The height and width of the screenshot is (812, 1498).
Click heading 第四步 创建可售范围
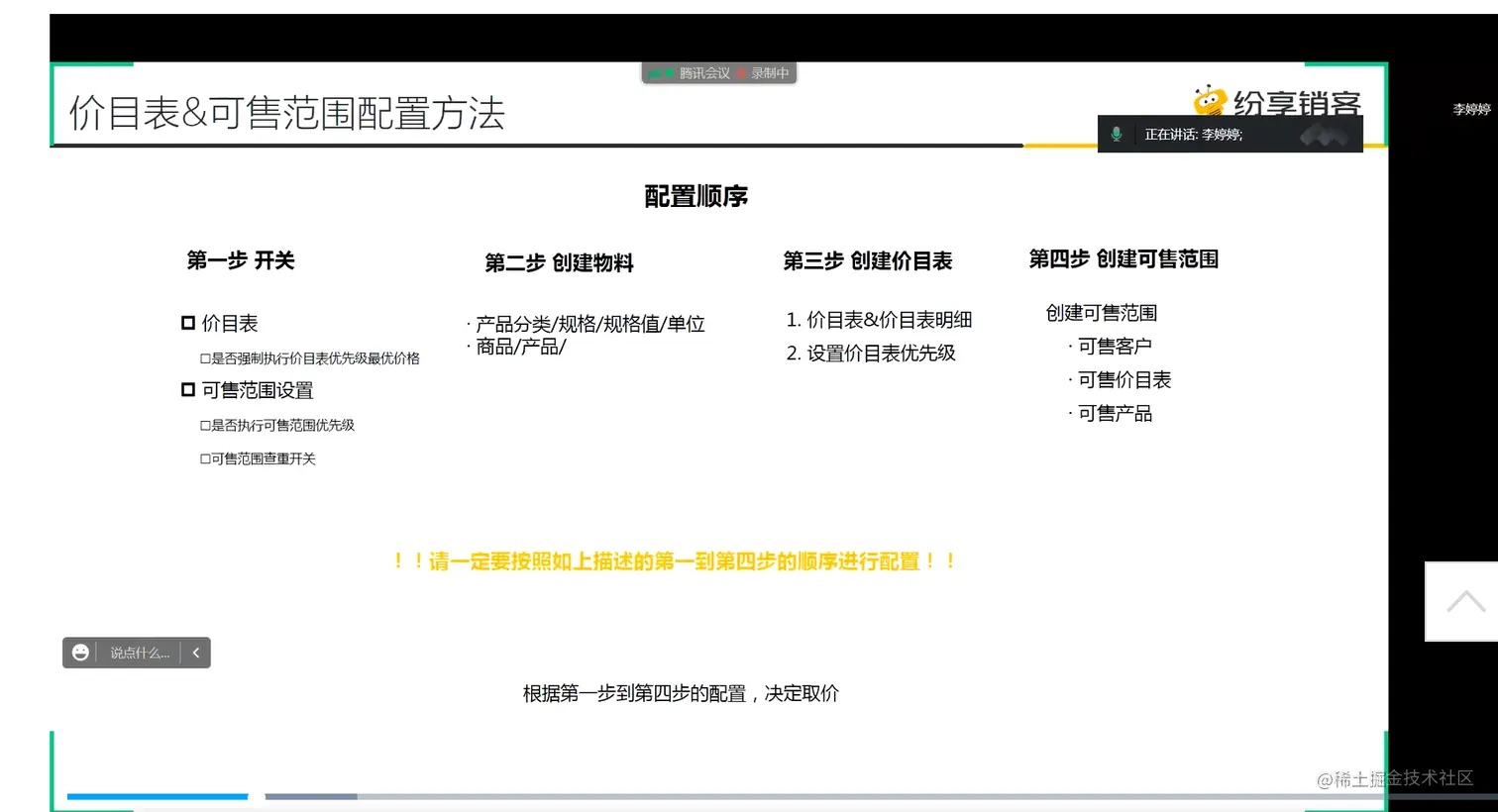(1123, 258)
